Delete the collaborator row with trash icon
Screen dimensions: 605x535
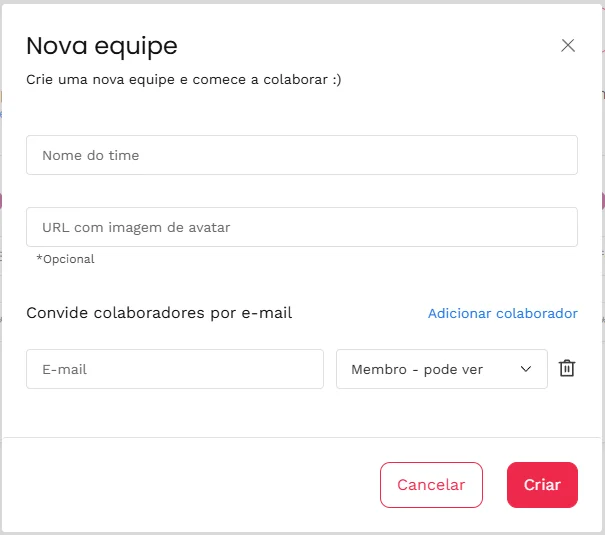tap(567, 368)
